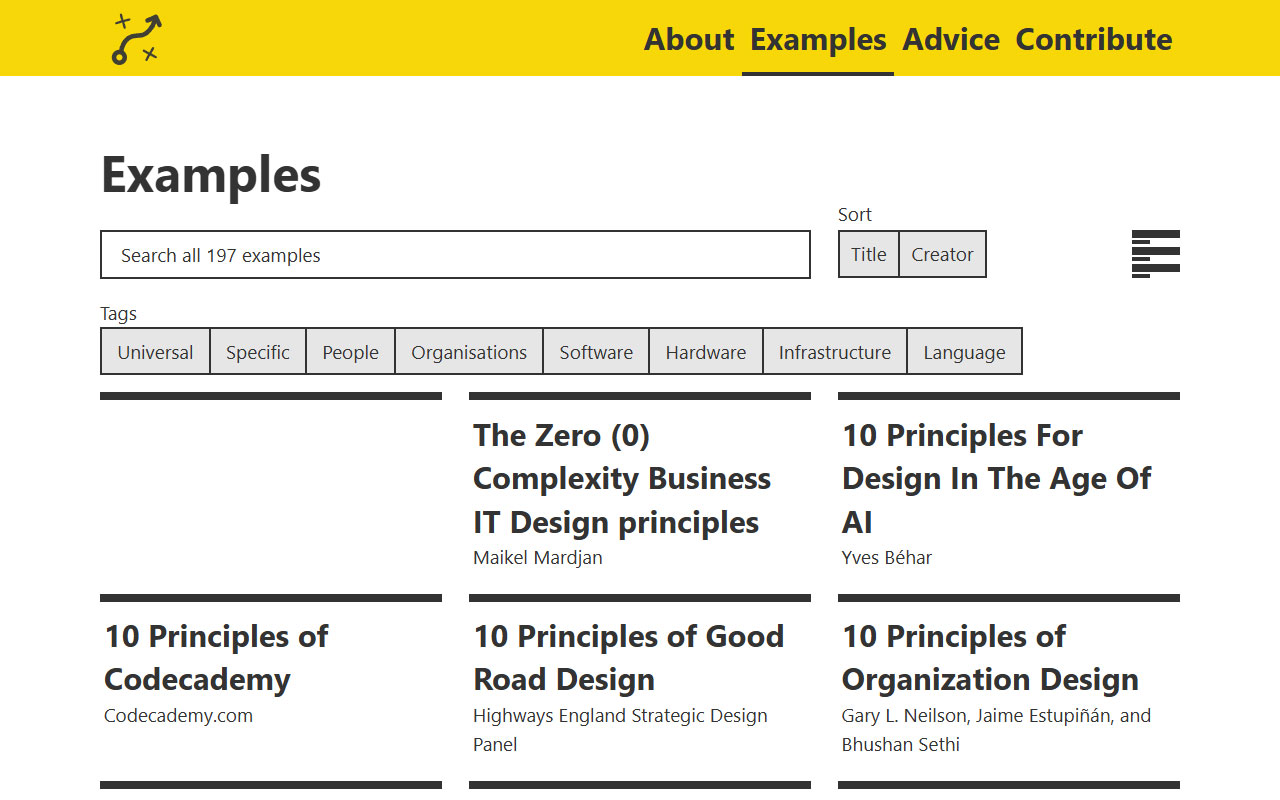Screen dimensions: 1280x800
Task: Filter by the Organisations tag
Action: pos(469,351)
